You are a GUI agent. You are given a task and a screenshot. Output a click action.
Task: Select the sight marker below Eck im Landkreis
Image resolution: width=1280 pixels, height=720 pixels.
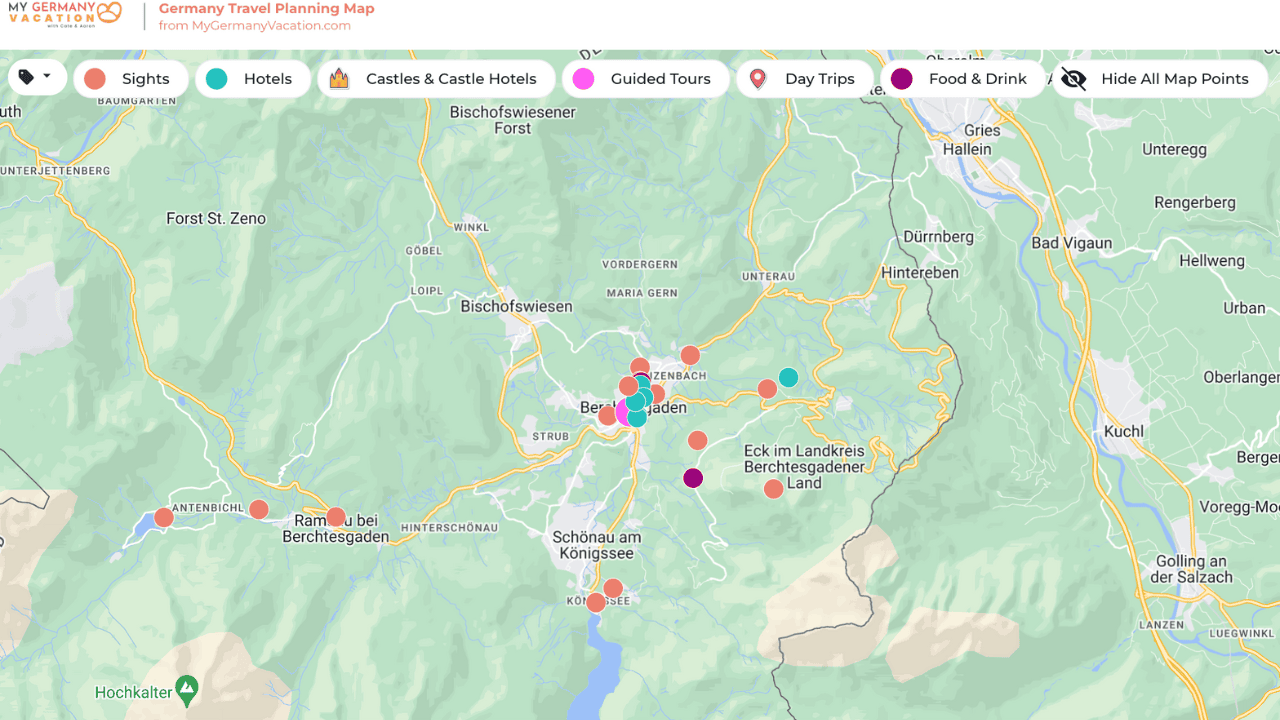[x=773, y=489]
